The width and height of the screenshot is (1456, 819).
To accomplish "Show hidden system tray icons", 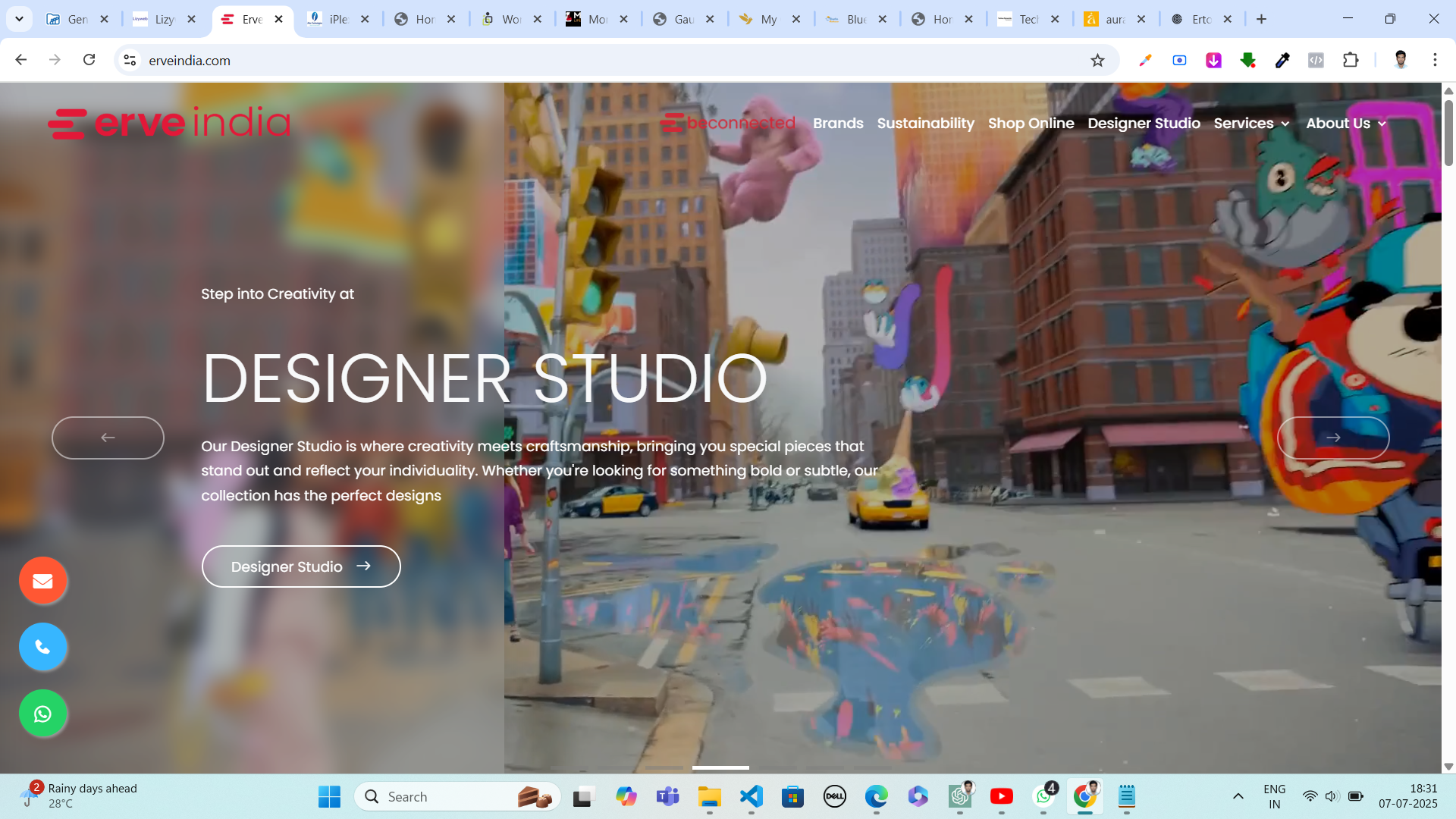I will tap(1238, 796).
